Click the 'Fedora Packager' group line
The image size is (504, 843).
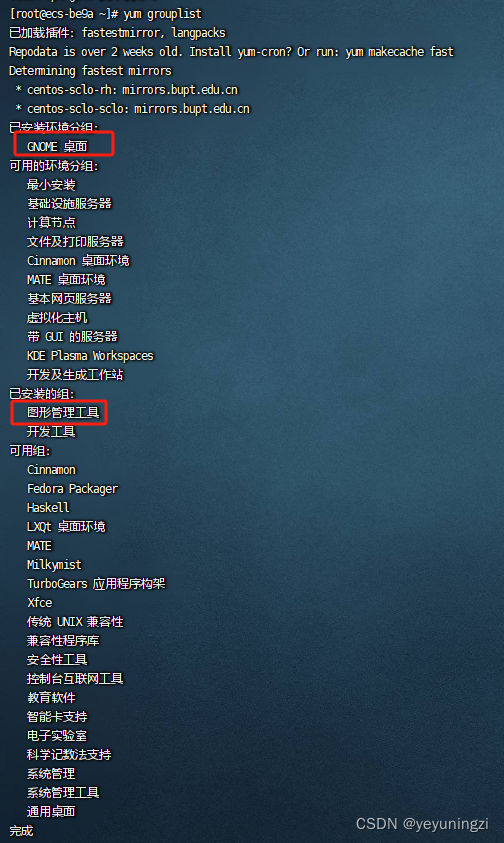[72, 489]
